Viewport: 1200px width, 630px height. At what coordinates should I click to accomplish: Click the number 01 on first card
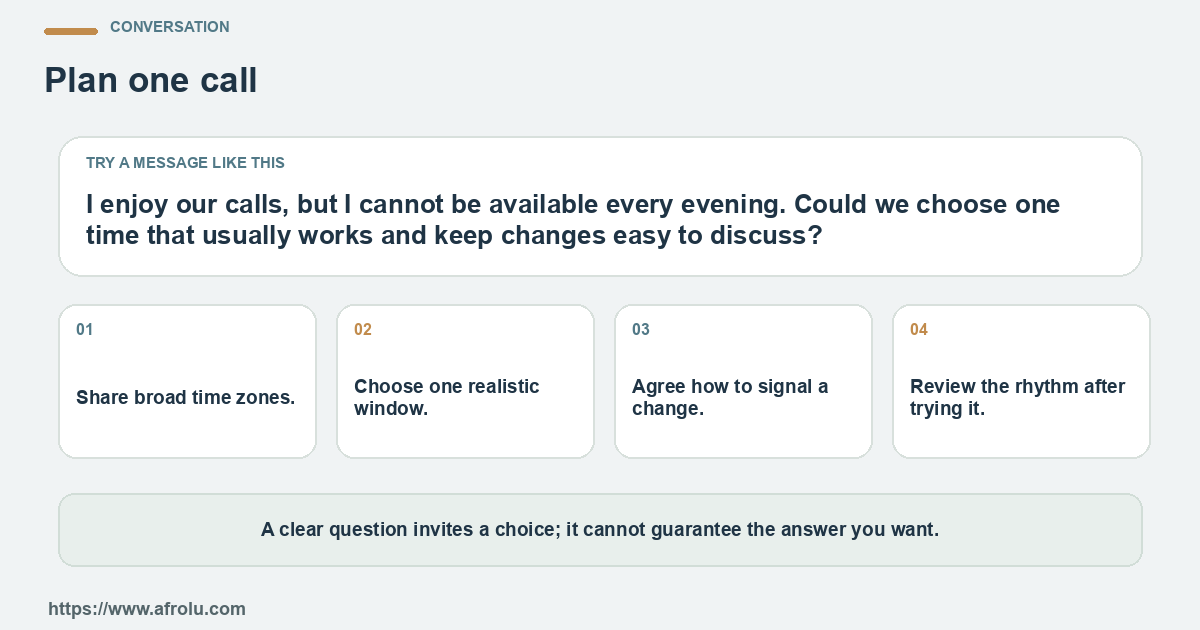pyautogui.click(x=85, y=329)
